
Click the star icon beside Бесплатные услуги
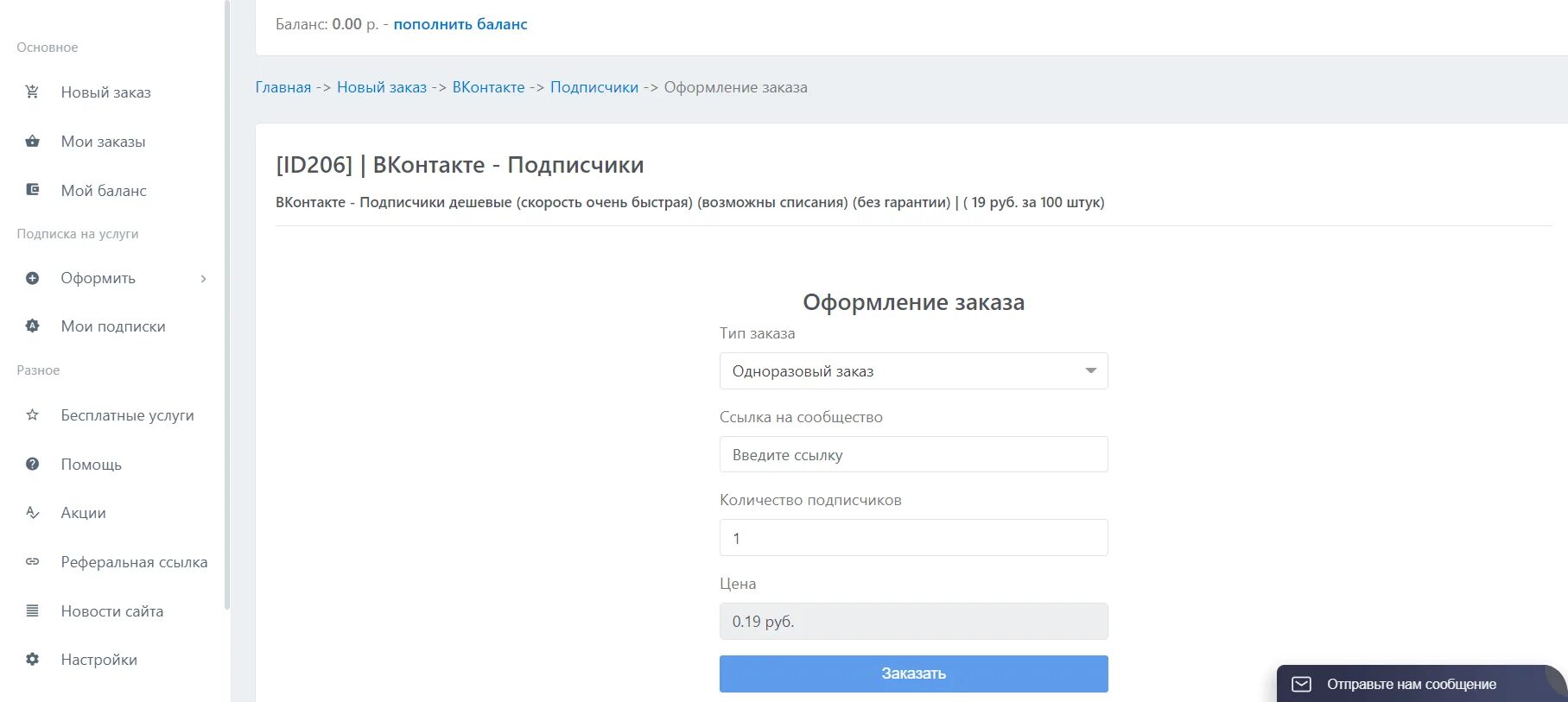pyautogui.click(x=32, y=415)
